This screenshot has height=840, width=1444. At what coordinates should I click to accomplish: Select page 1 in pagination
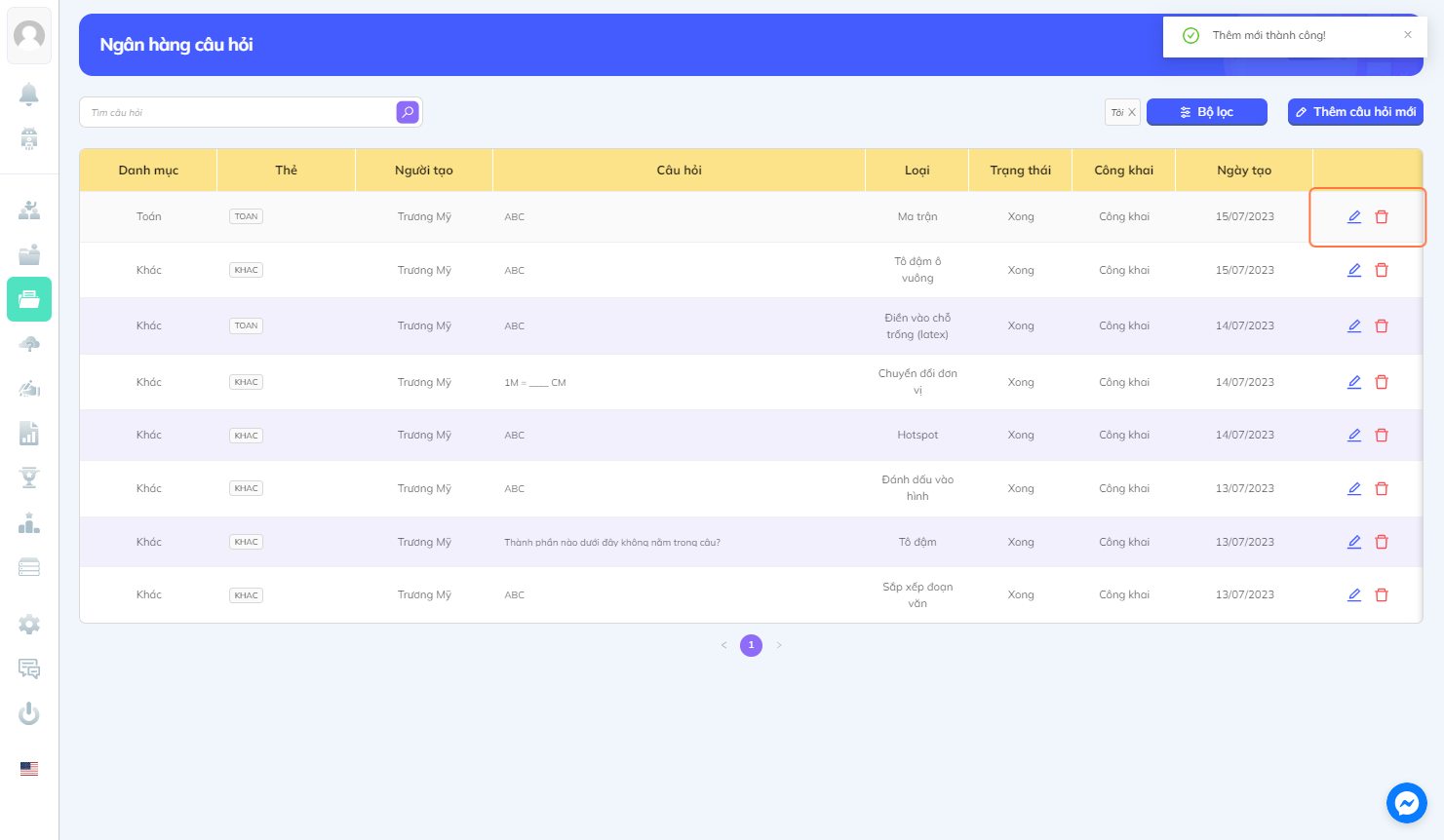coord(751,645)
